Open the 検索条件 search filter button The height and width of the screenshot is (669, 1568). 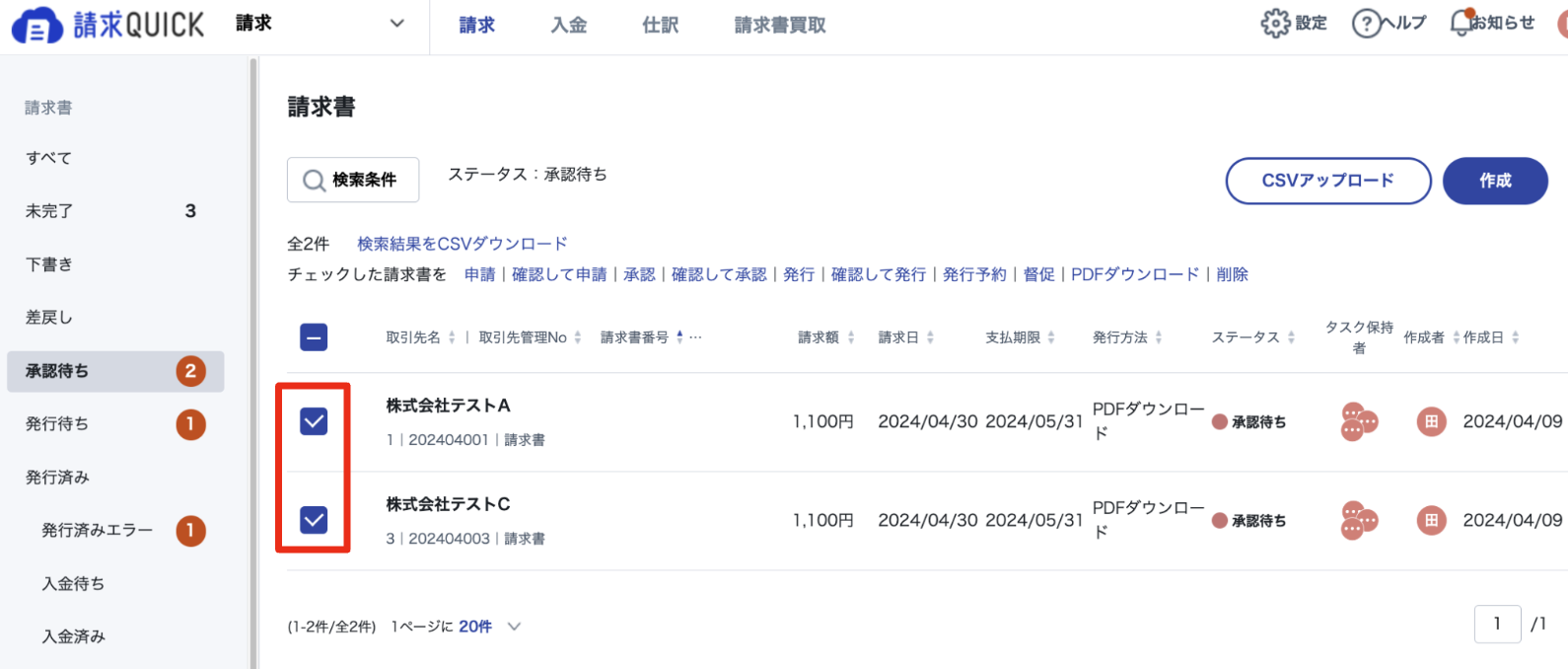(353, 180)
